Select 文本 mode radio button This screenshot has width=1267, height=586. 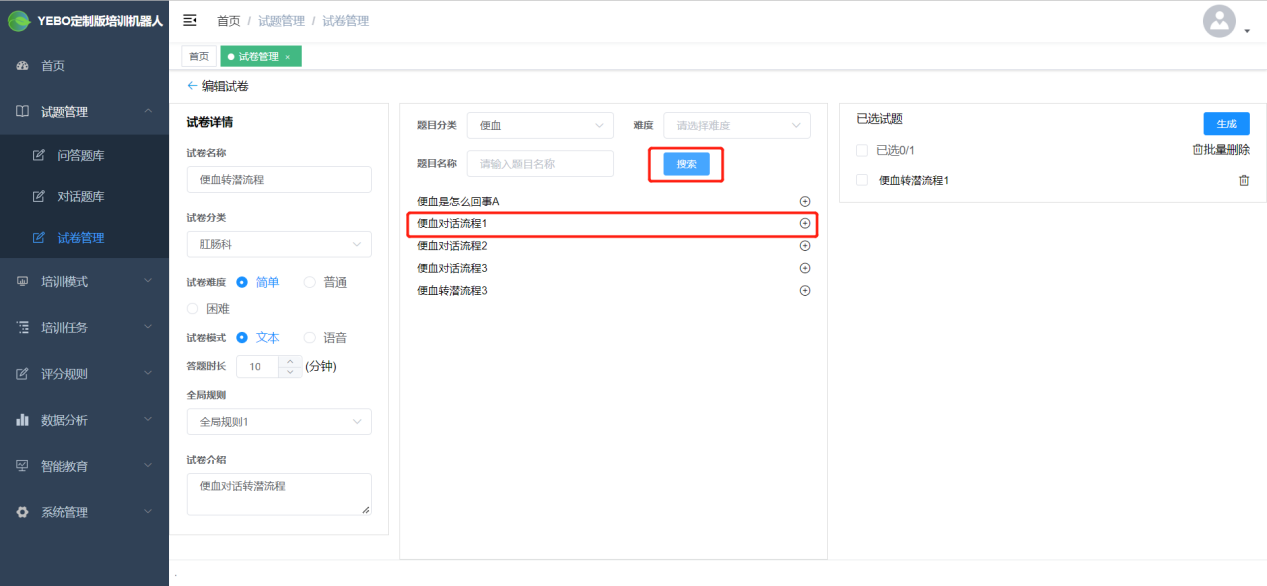click(242, 338)
